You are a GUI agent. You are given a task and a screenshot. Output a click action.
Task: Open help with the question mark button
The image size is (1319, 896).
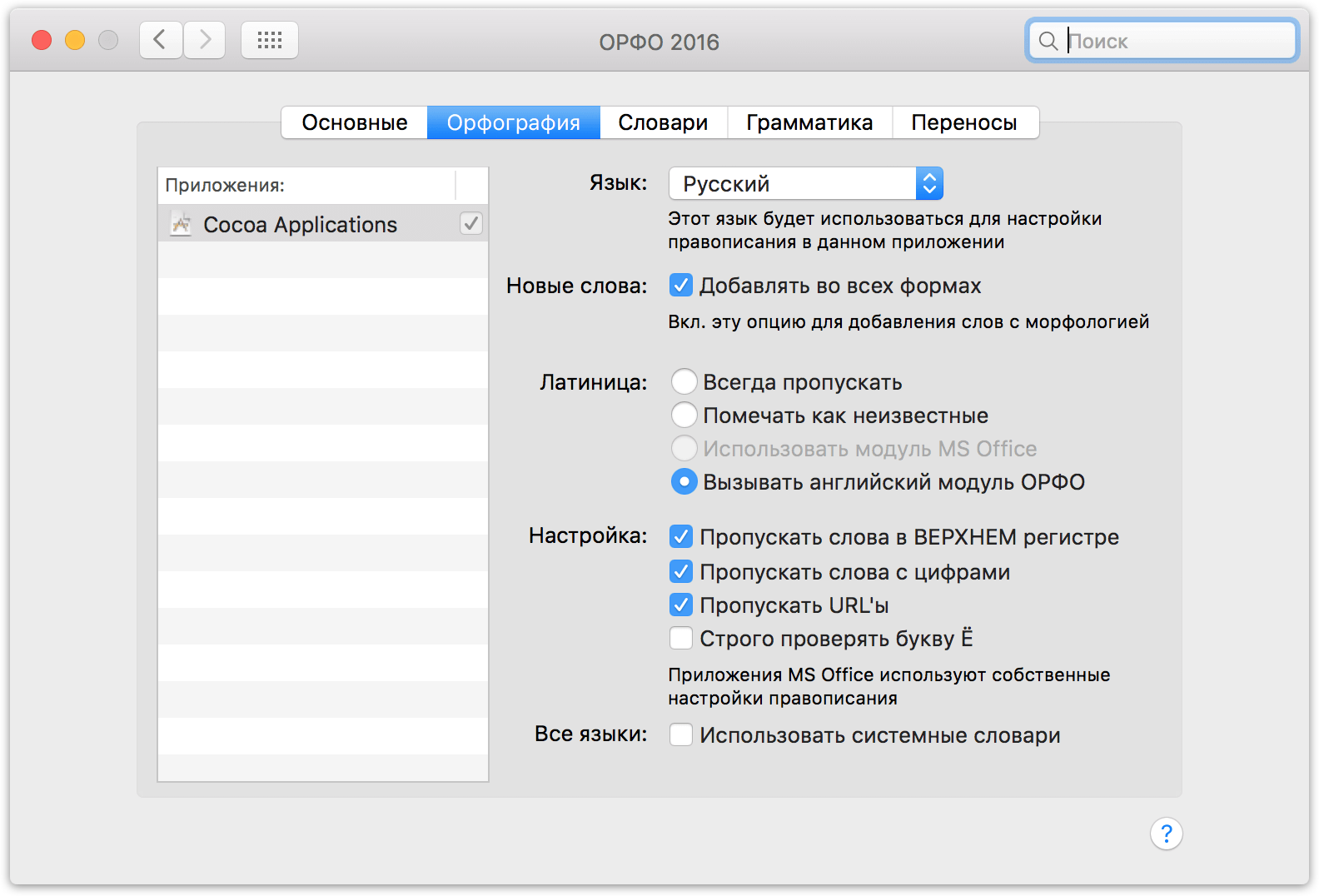tap(1166, 833)
